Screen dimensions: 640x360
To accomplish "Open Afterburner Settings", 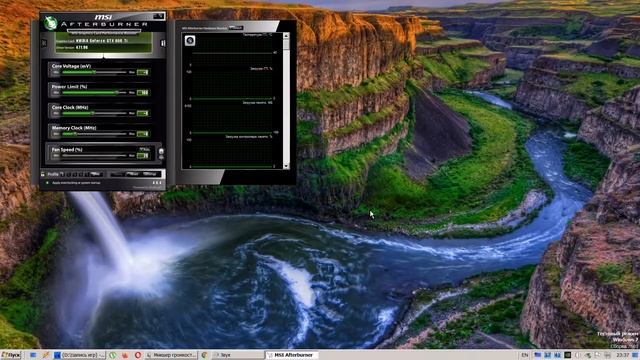I will 150,174.
